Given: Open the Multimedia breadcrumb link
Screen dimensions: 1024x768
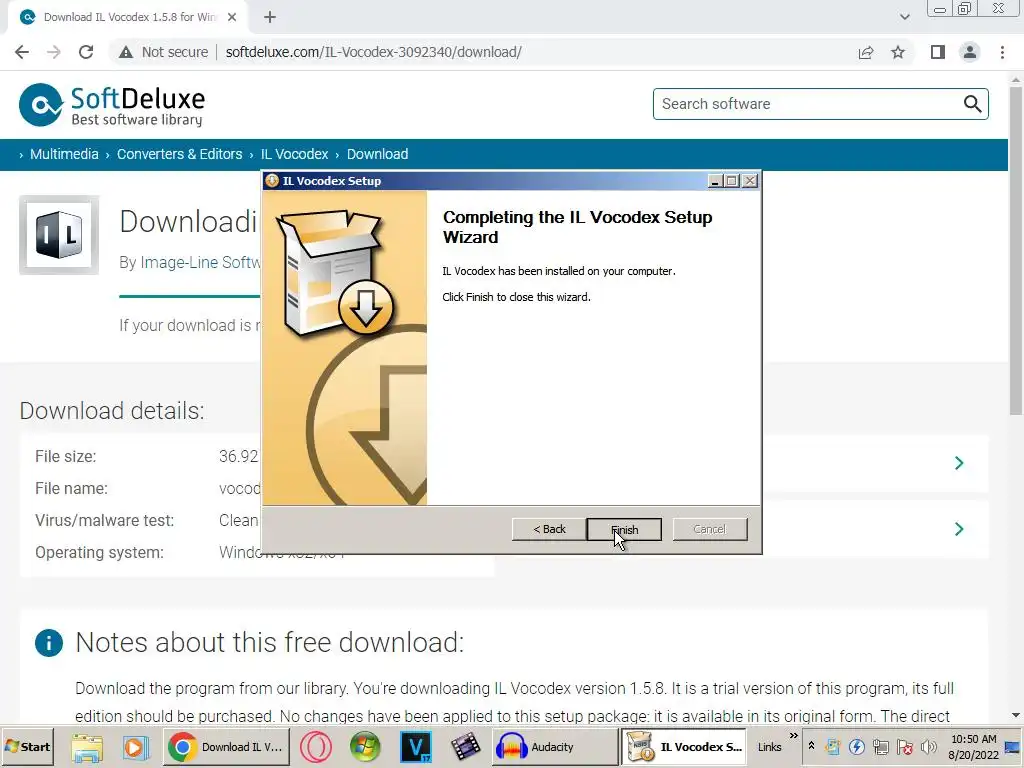Looking at the screenshot, I should click(x=64, y=155).
